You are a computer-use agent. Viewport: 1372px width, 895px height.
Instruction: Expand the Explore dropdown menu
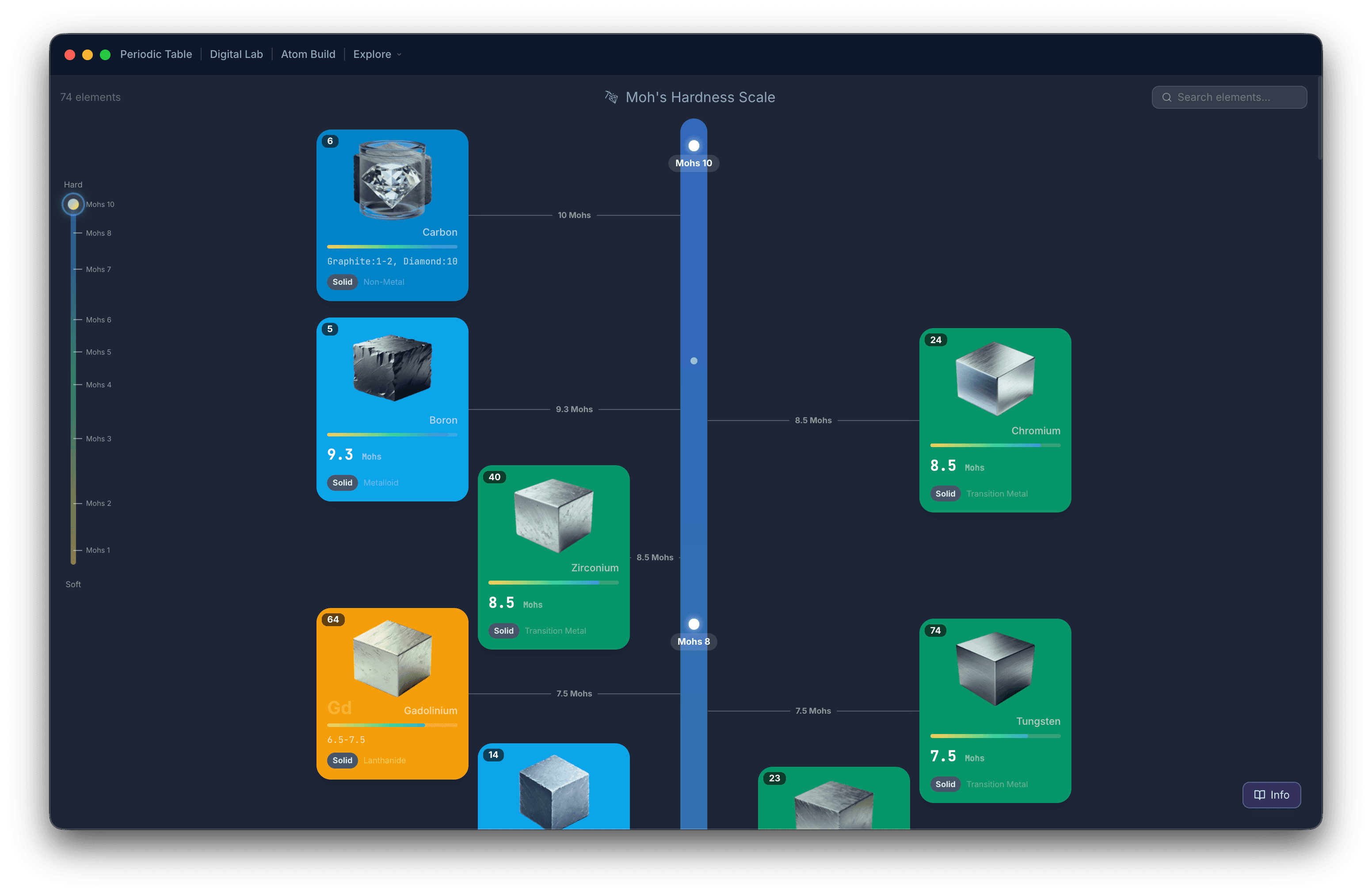pyautogui.click(x=377, y=54)
